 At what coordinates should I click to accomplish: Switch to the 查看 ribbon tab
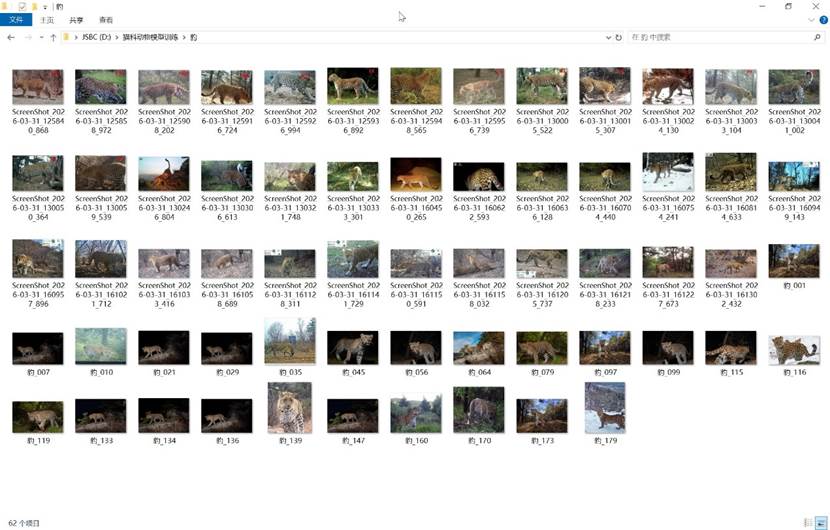tap(106, 20)
